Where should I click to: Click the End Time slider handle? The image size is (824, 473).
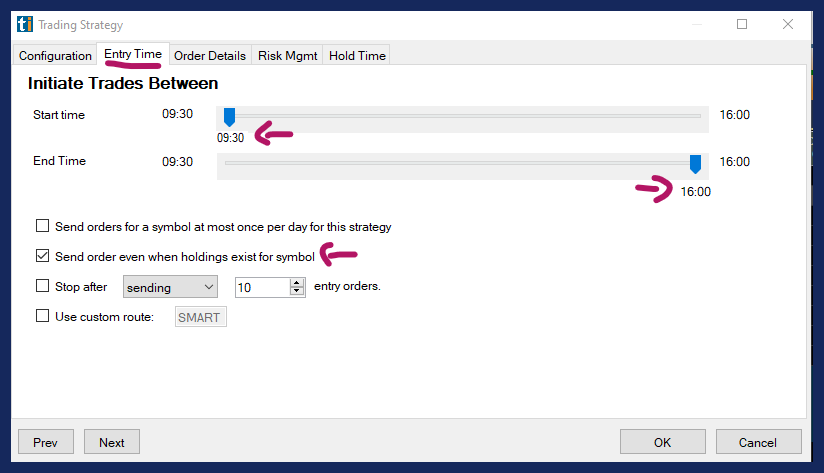coord(695,163)
